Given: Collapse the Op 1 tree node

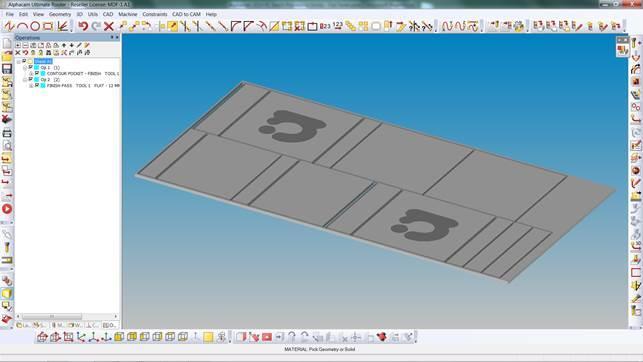Looking at the screenshot, I should [x=25, y=68].
